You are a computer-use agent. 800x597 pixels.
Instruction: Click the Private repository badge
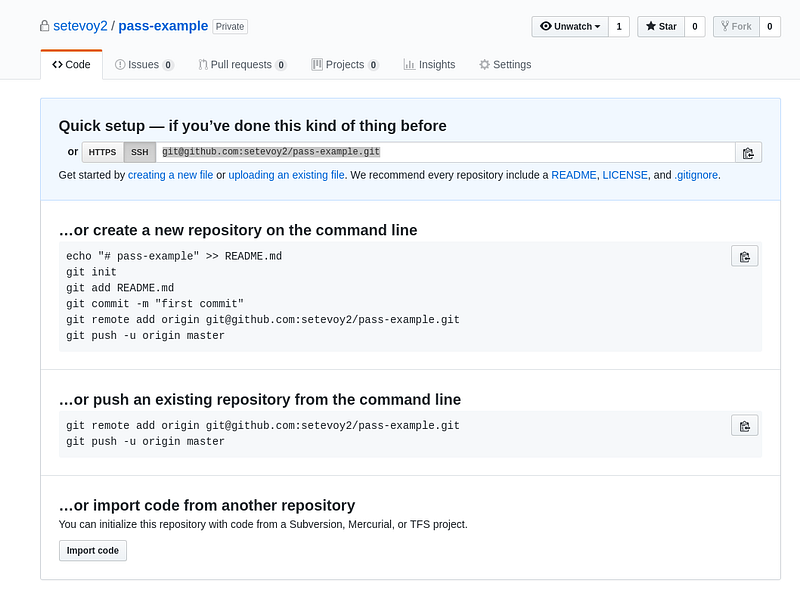point(230,27)
